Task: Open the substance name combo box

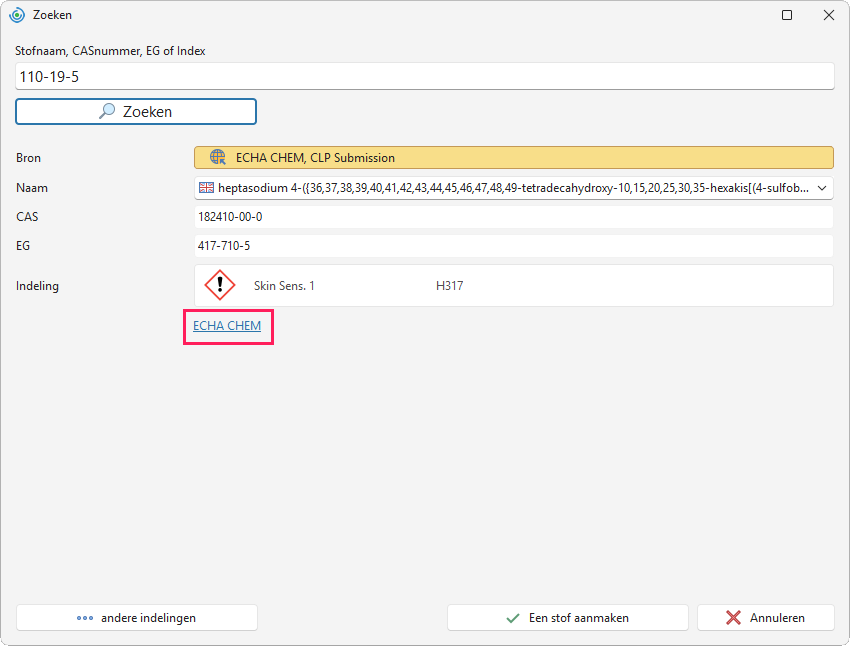Action: (513, 188)
